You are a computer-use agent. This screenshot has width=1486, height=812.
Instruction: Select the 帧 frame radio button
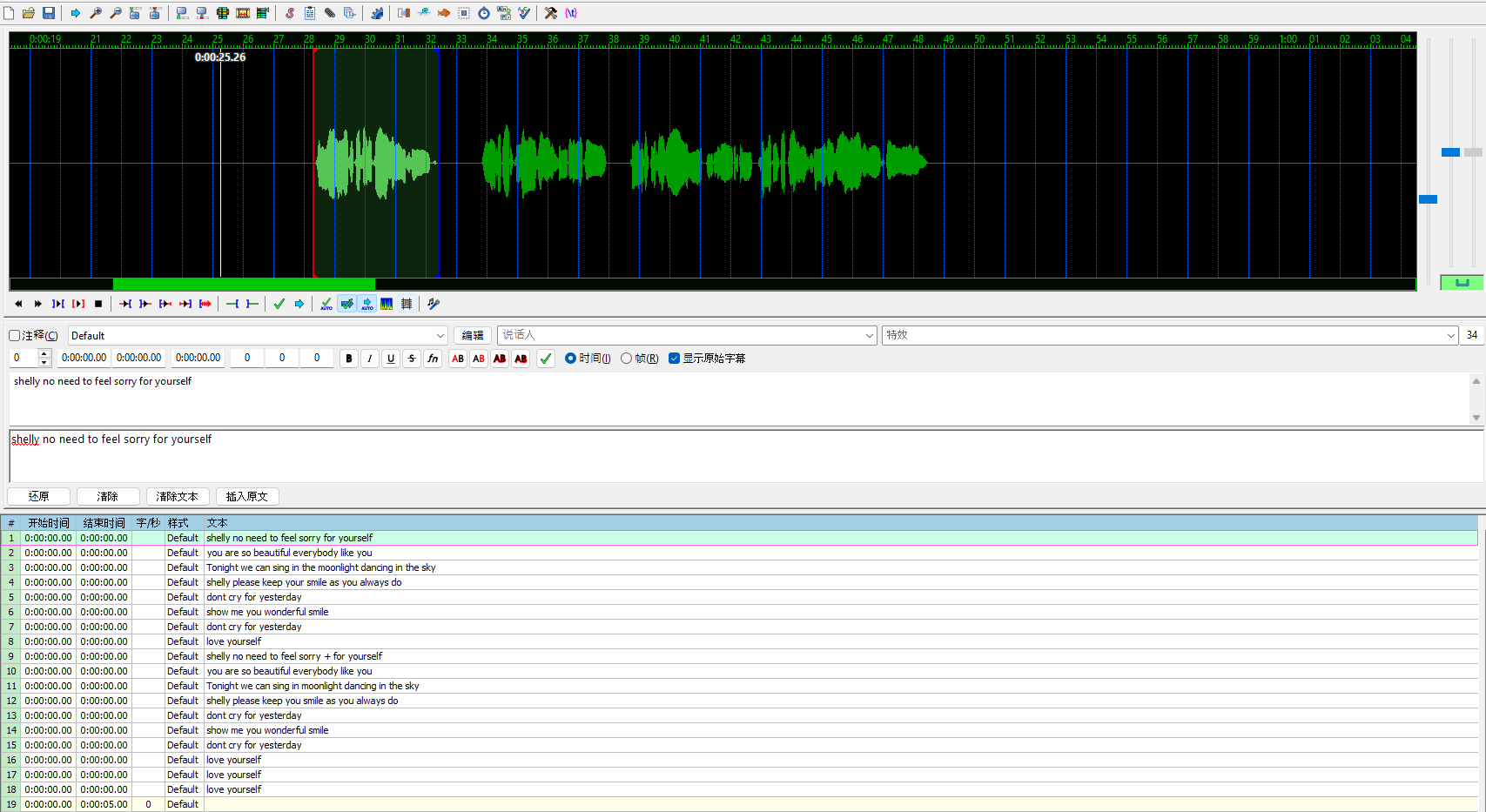pyautogui.click(x=627, y=359)
